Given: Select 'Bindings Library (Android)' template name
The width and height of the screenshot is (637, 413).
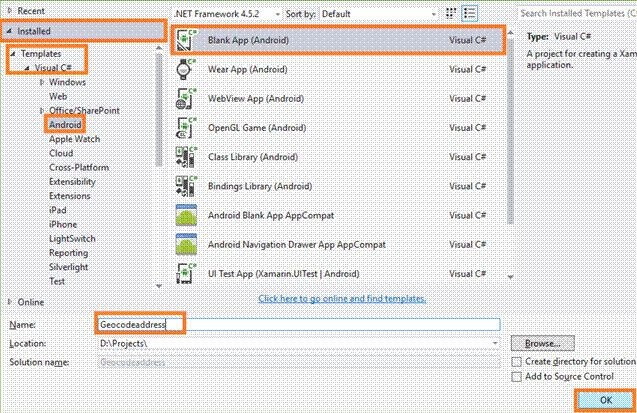Looking at the screenshot, I should [260, 186].
